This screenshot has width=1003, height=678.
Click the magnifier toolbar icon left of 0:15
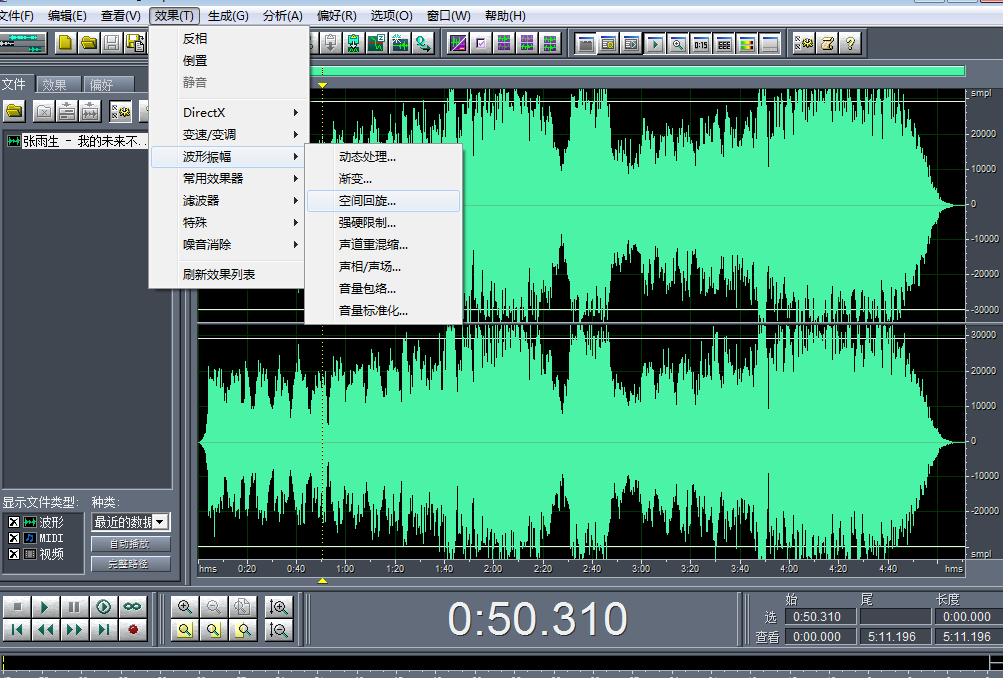[677, 43]
